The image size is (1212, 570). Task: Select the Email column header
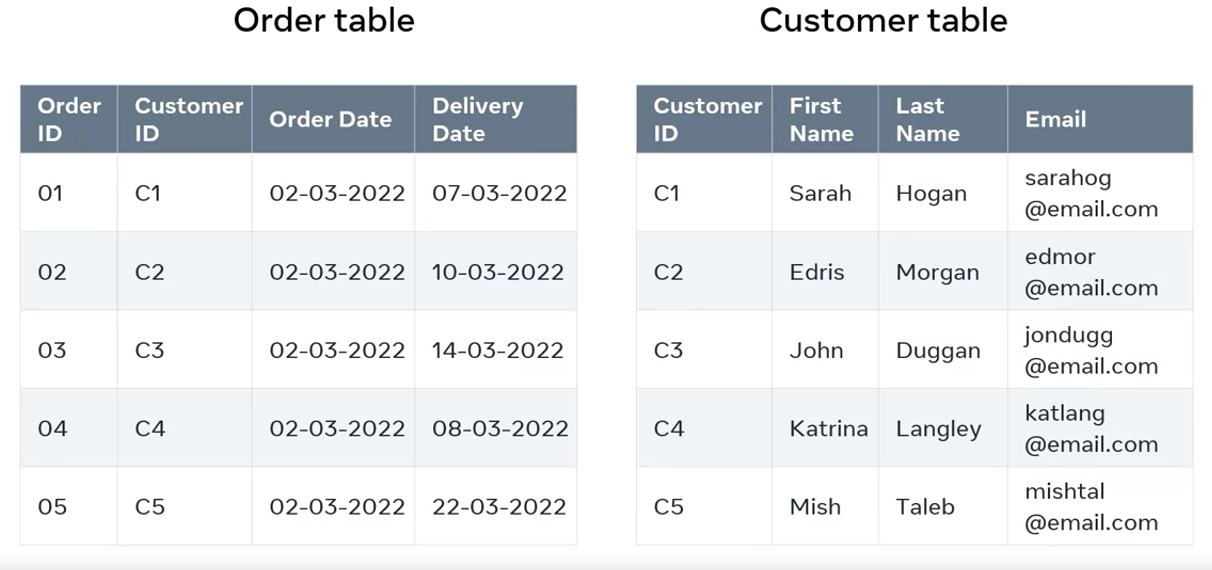click(1055, 119)
